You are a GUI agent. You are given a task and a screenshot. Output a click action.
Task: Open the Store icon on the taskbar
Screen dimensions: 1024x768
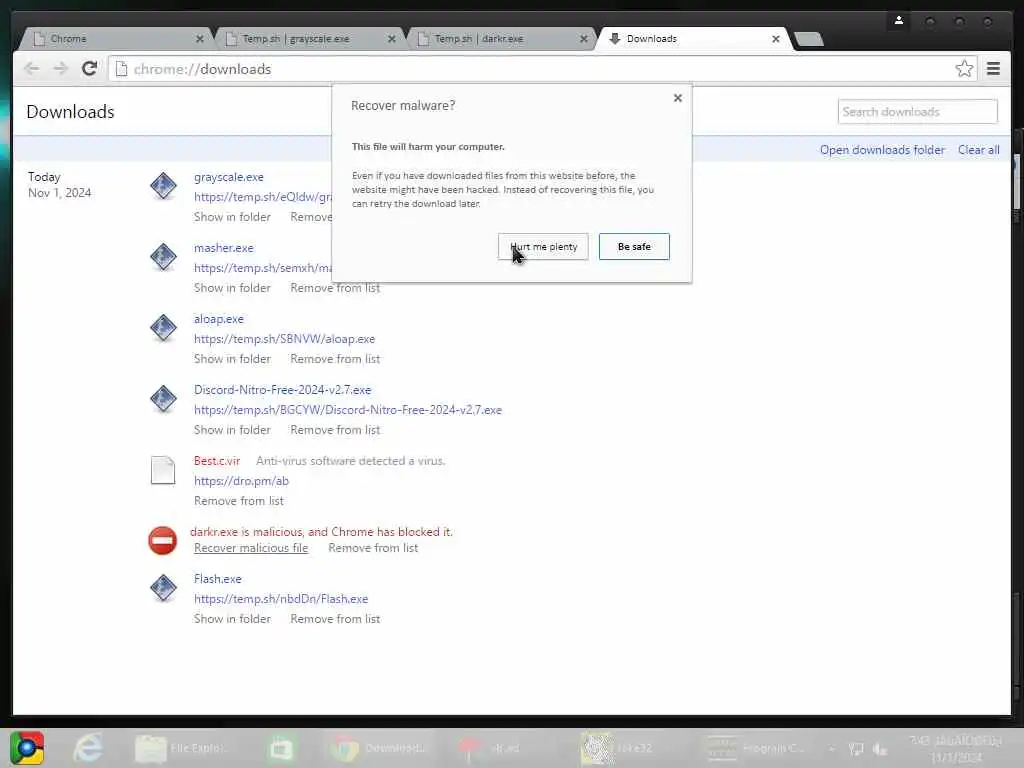(281, 748)
